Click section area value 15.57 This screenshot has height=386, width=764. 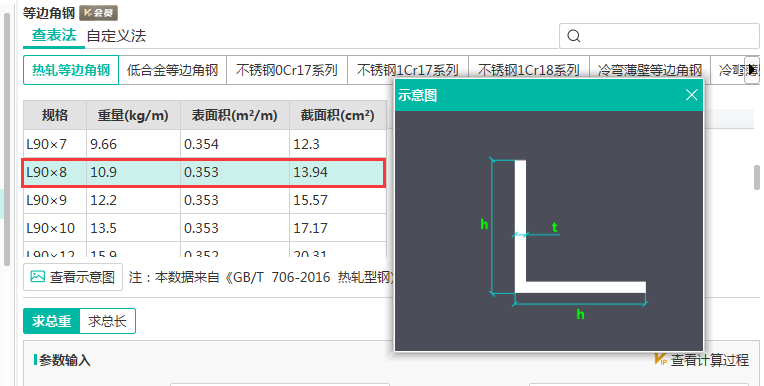point(310,200)
